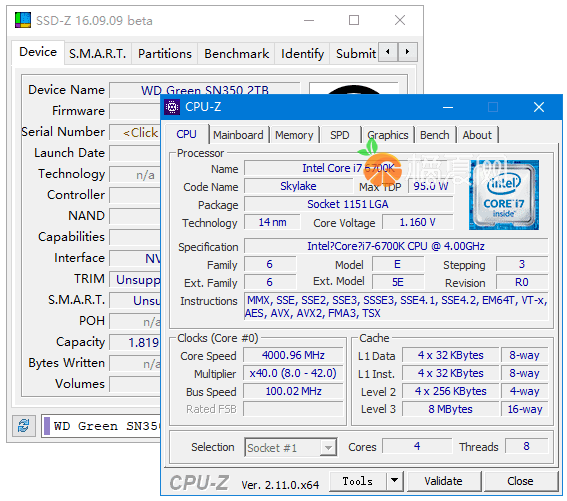Click the '14 nm' technology value

pos(272,222)
